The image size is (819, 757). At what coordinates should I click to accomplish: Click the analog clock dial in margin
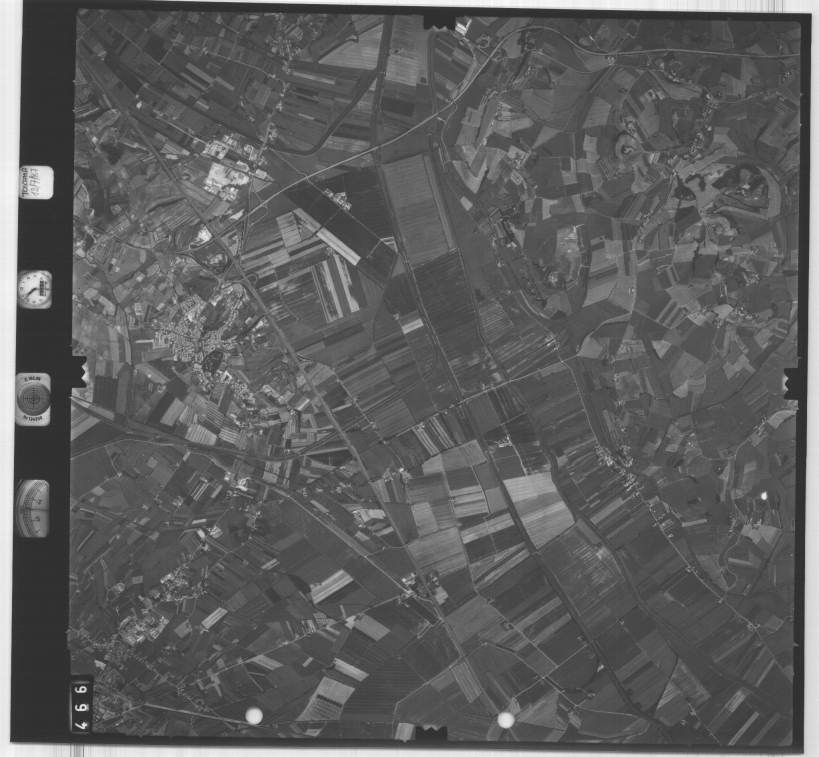[x=35, y=289]
